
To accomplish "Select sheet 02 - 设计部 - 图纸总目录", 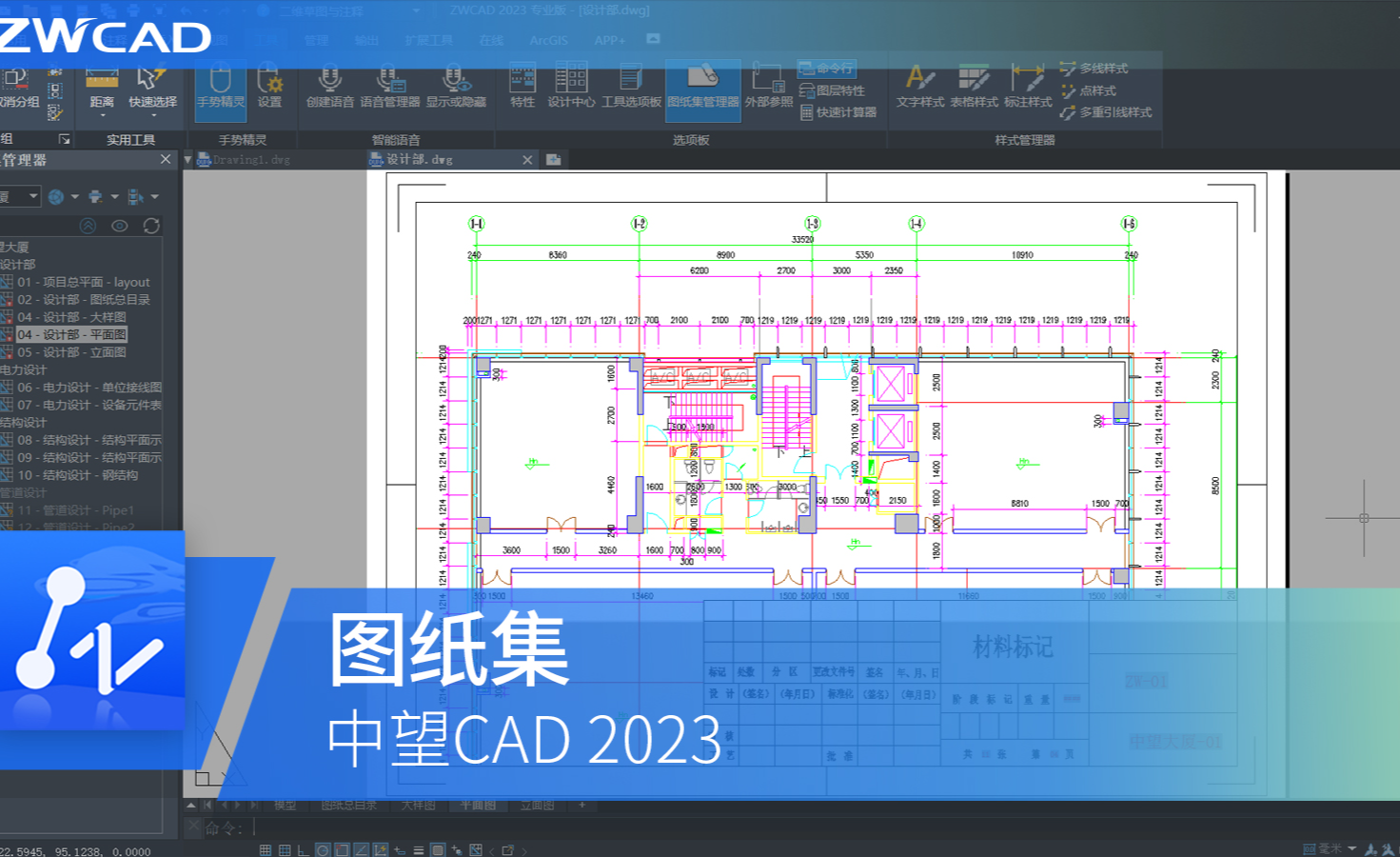I will pos(83,299).
